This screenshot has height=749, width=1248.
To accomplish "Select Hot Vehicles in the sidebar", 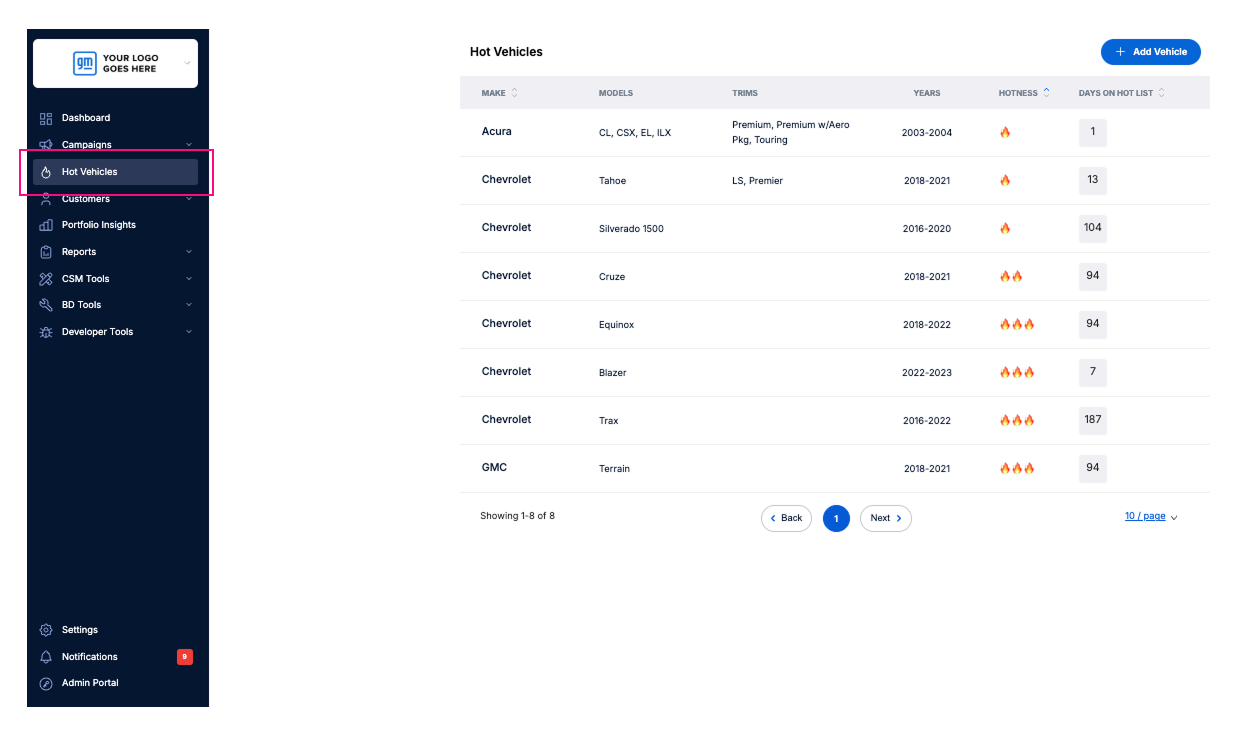I will (x=115, y=172).
